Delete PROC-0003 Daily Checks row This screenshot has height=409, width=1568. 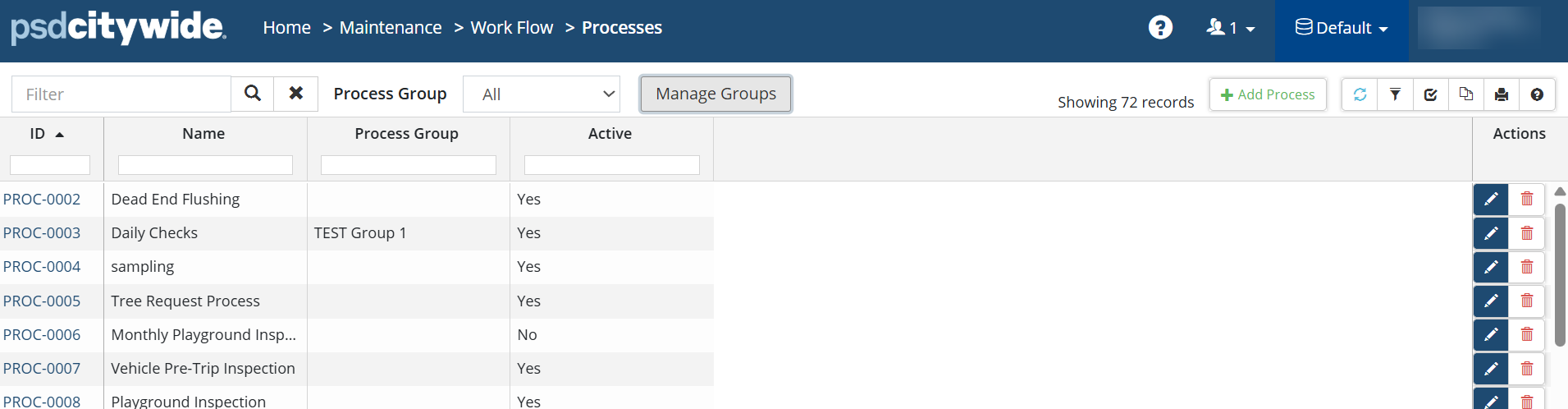tap(1527, 233)
